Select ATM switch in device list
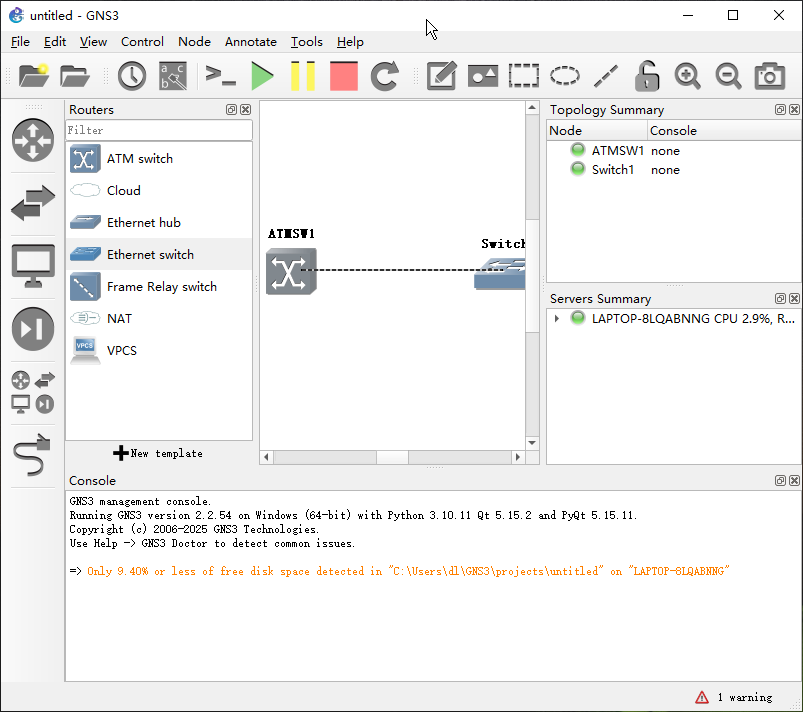This screenshot has height=712, width=803. pyautogui.click(x=159, y=159)
